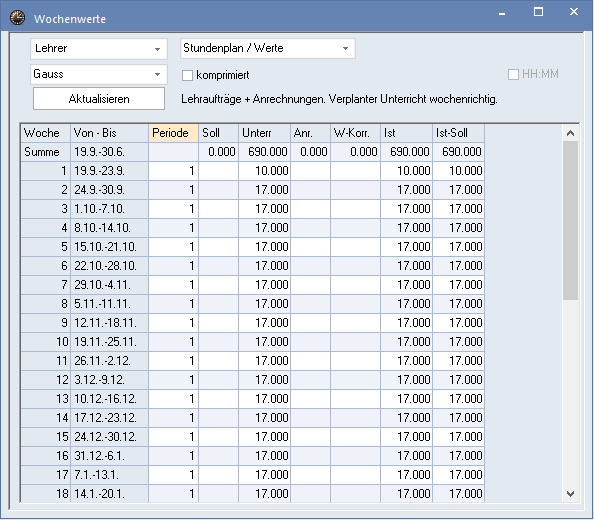Enable the komprimiert checkbox
594x520 pixels.
coord(188,75)
